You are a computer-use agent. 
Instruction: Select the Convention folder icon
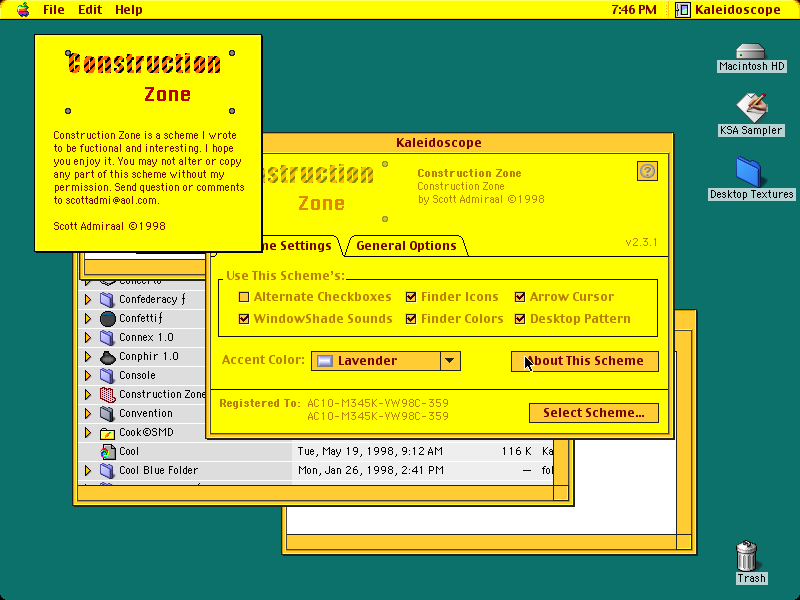[x=107, y=413]
